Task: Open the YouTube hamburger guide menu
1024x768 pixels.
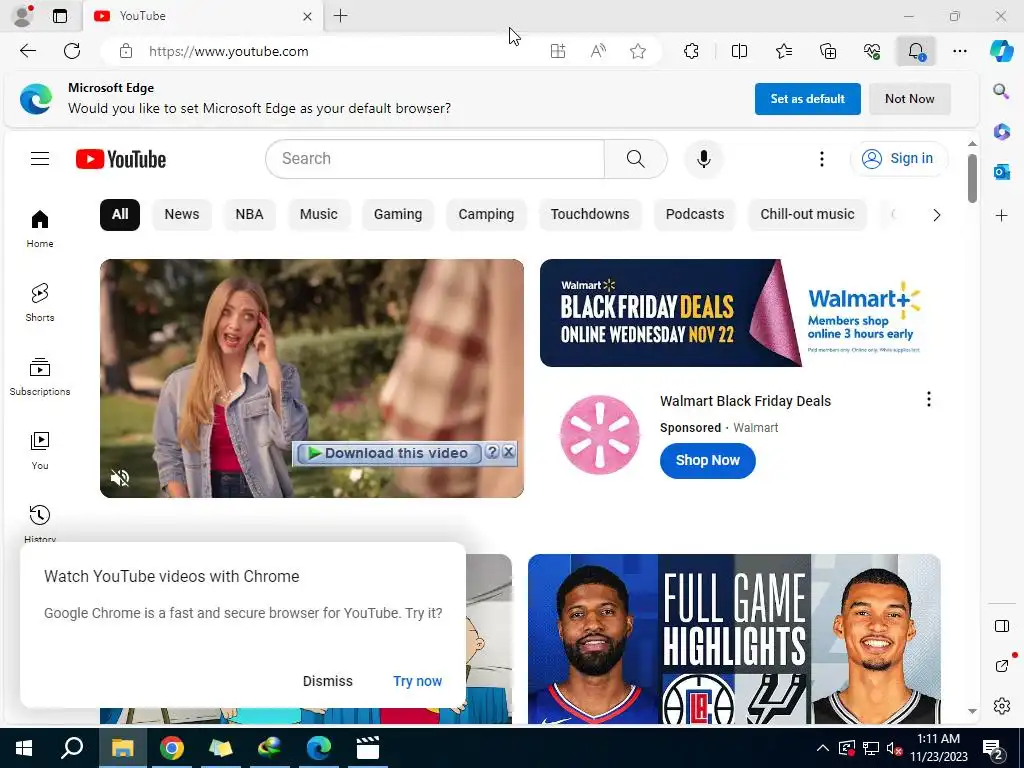Action: click(x=40, y=159)
